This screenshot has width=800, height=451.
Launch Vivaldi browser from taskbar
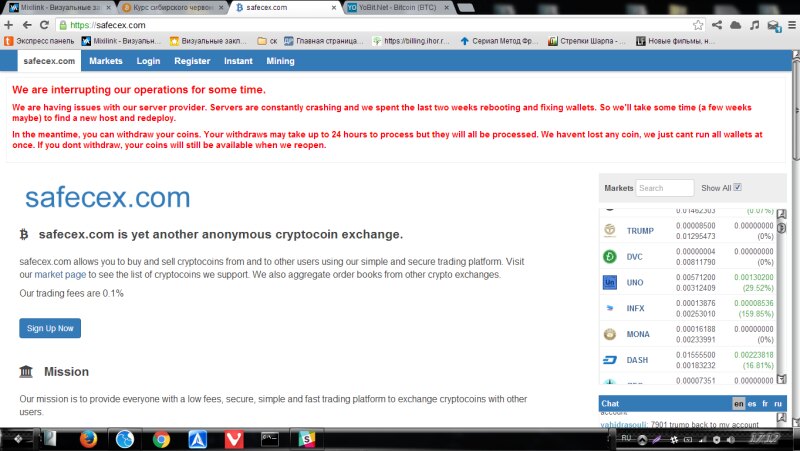(x=233, y=438)
